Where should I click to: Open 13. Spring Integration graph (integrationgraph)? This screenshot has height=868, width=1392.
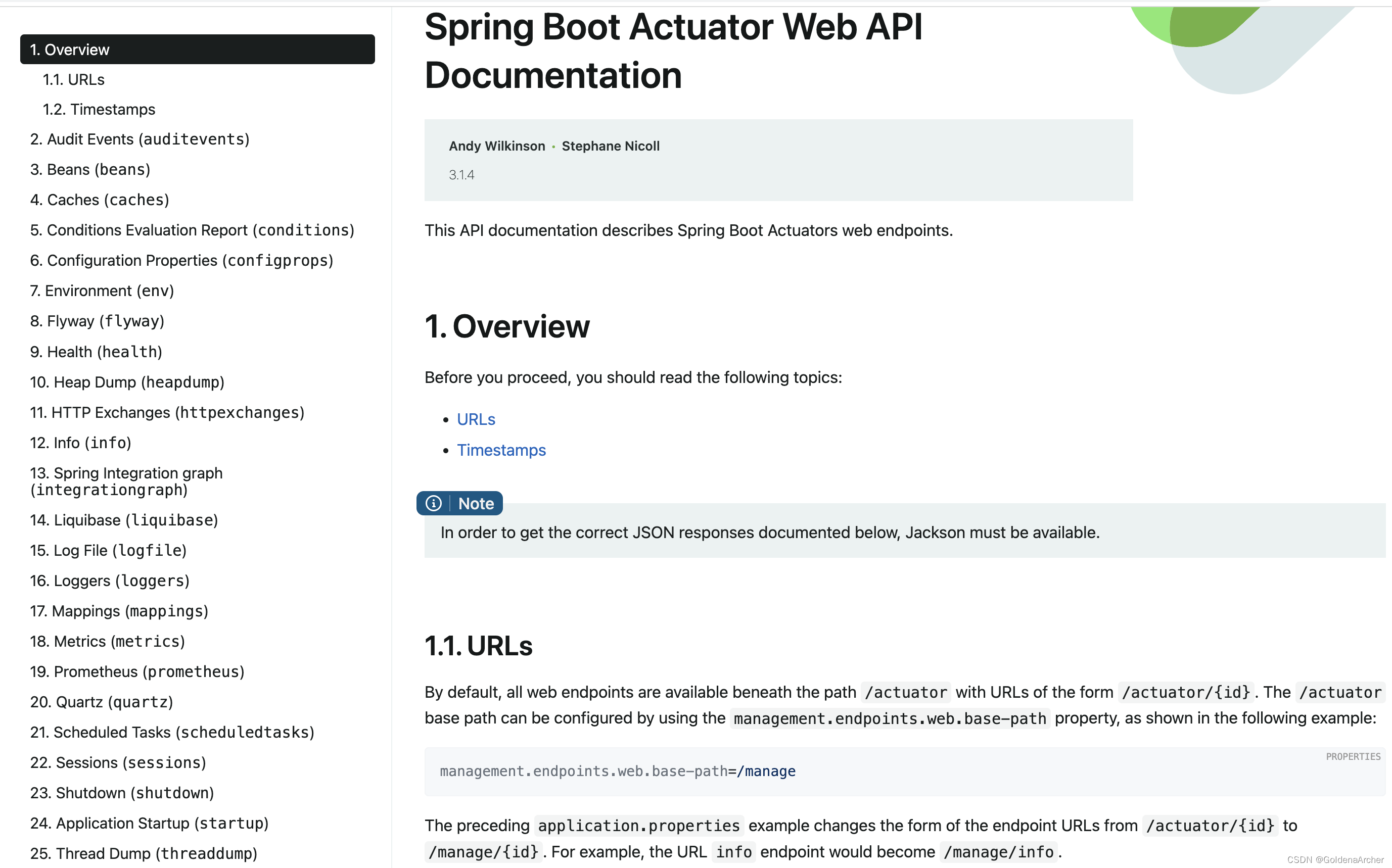tap(126, 481)
